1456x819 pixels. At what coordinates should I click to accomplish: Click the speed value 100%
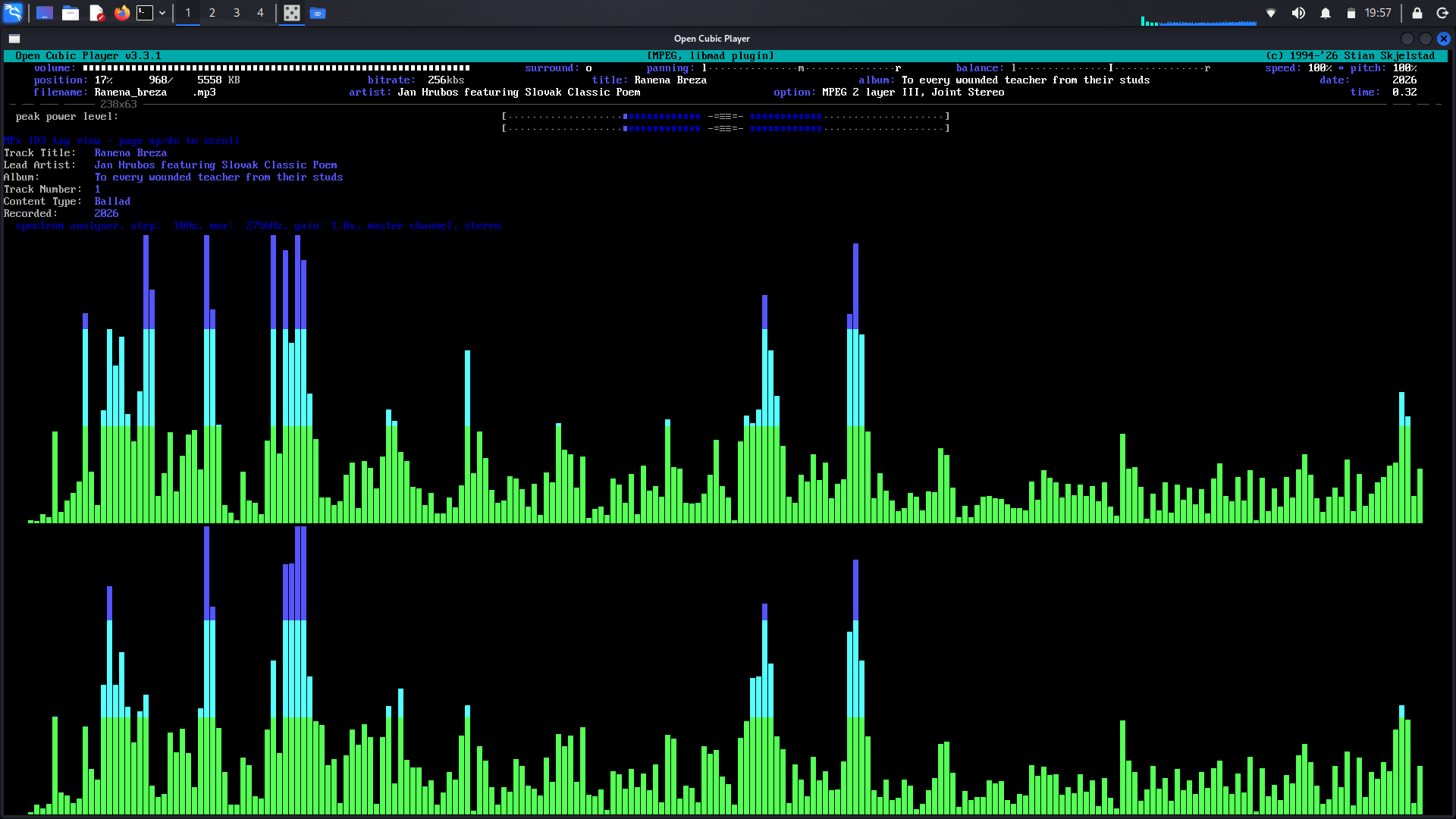[x=1319, y=68]
